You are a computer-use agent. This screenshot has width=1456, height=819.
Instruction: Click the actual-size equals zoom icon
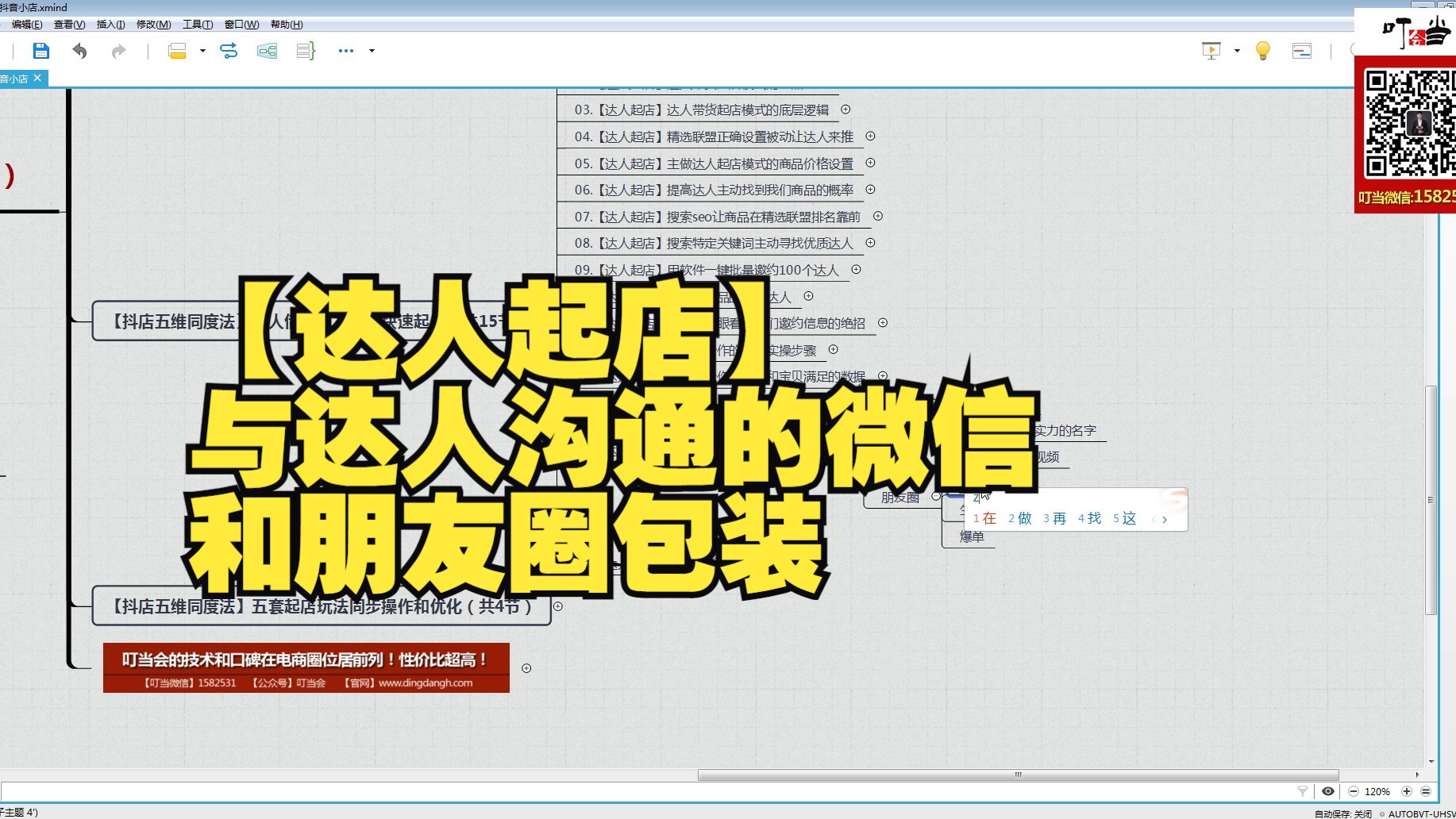(x=1426, y=791)
